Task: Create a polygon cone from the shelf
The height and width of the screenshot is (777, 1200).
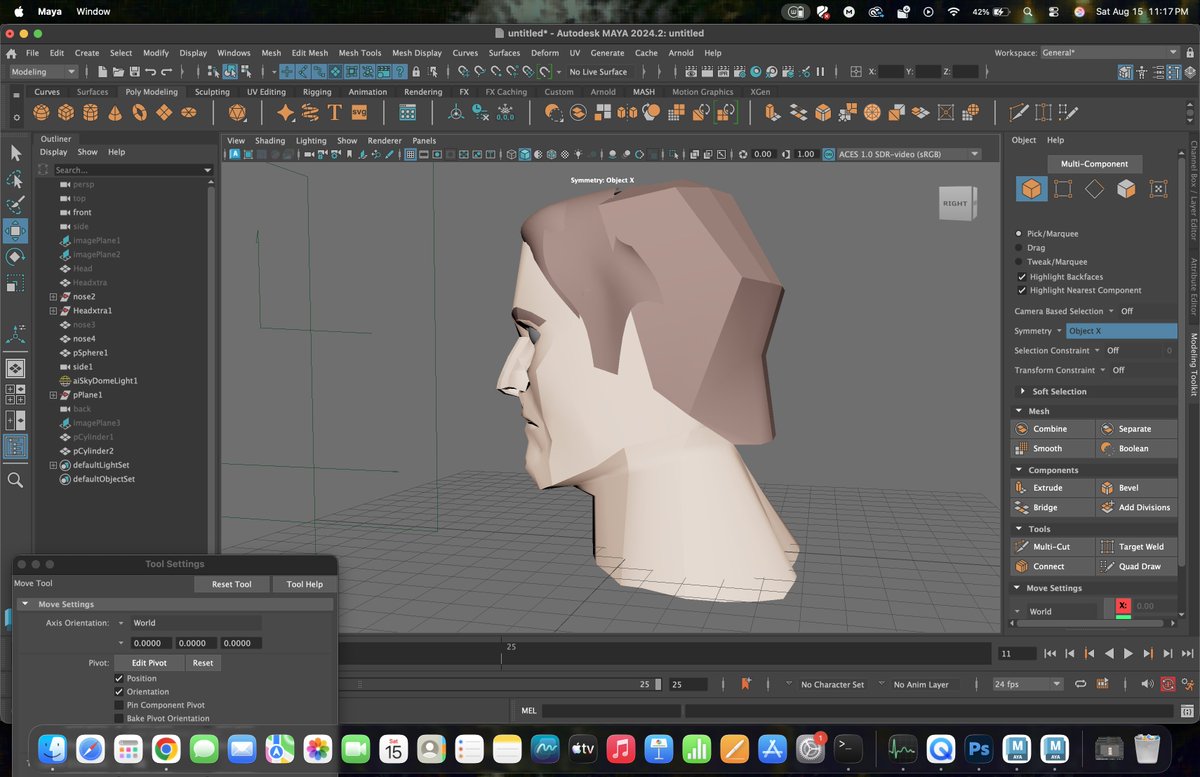Action: point(115,112)
